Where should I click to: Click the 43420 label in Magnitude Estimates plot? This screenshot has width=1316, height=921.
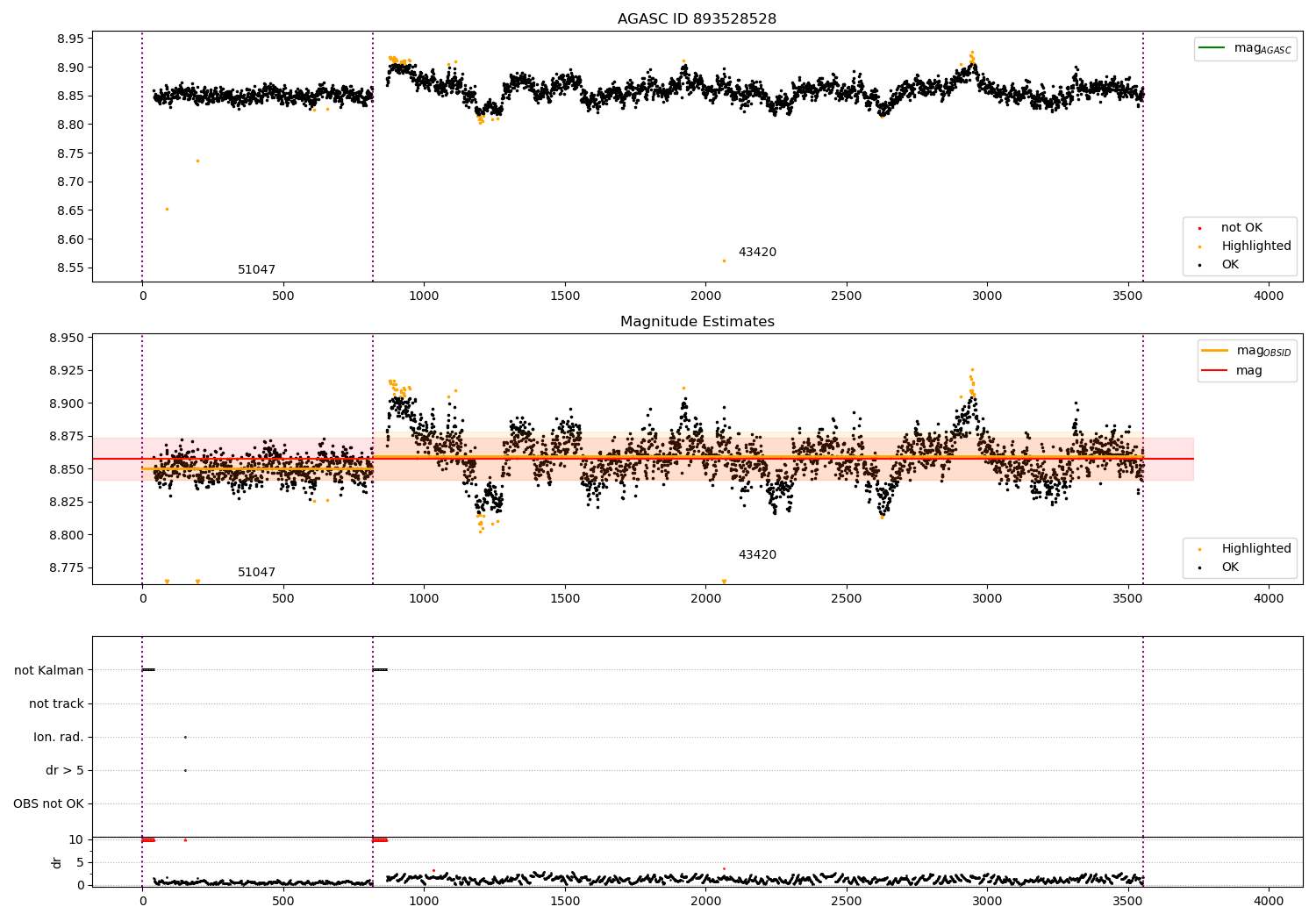(x=757, y=555)
